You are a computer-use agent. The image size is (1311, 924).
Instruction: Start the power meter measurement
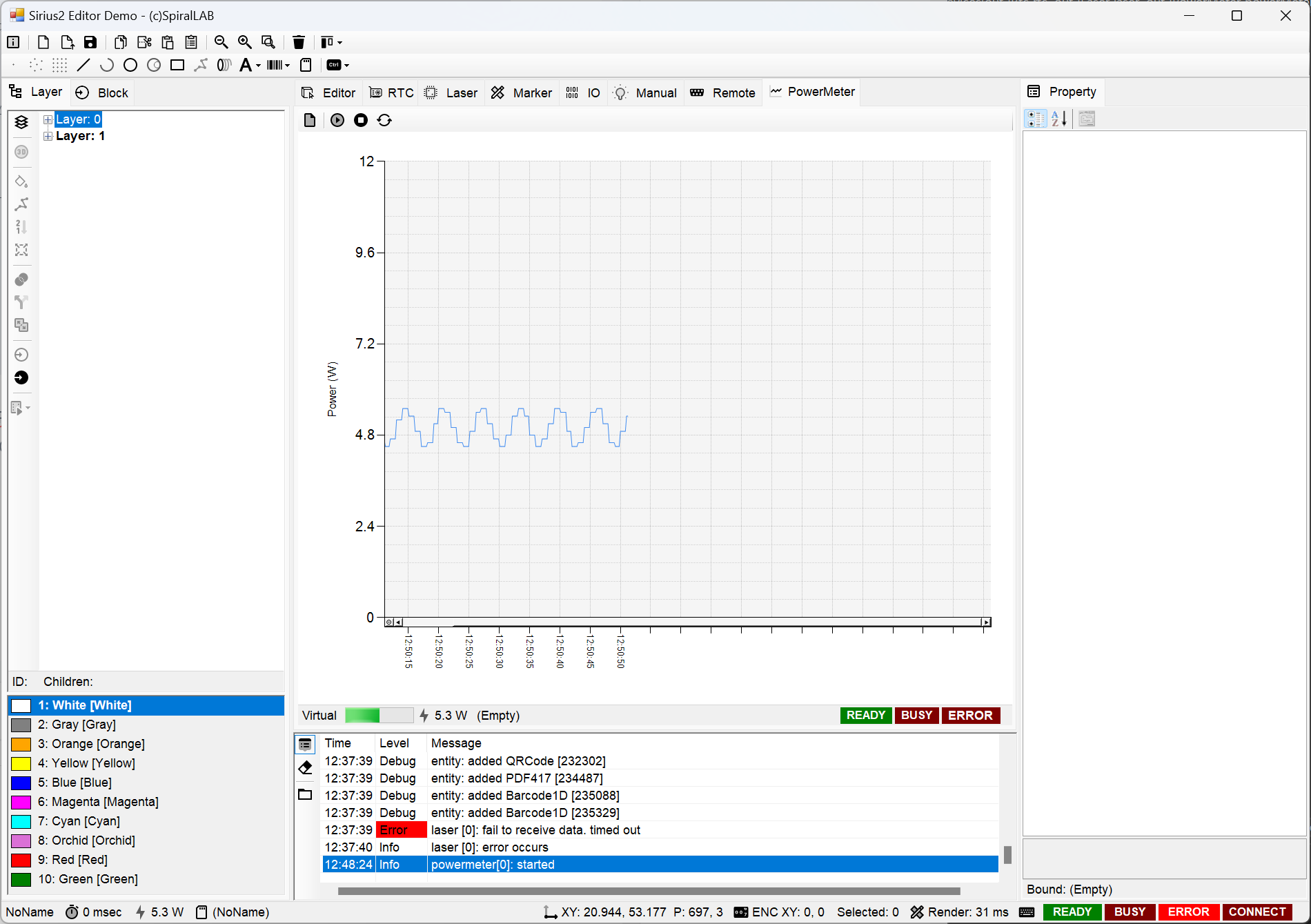pos(337,120)
